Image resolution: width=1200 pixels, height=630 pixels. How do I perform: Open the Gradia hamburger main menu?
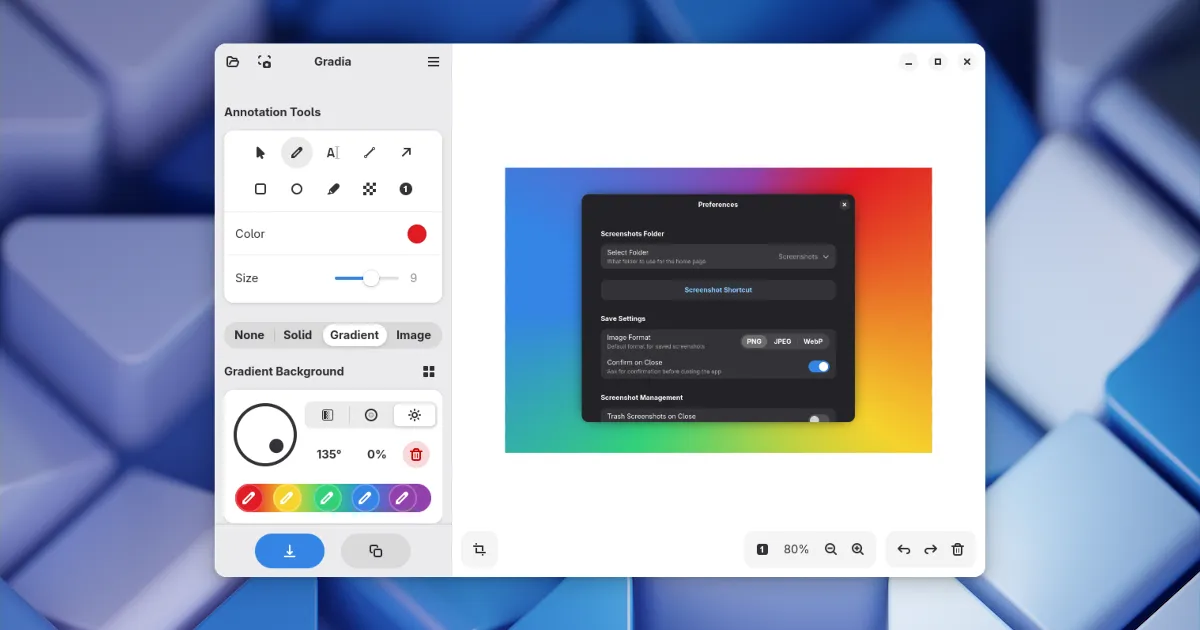(x=433, y=62)
